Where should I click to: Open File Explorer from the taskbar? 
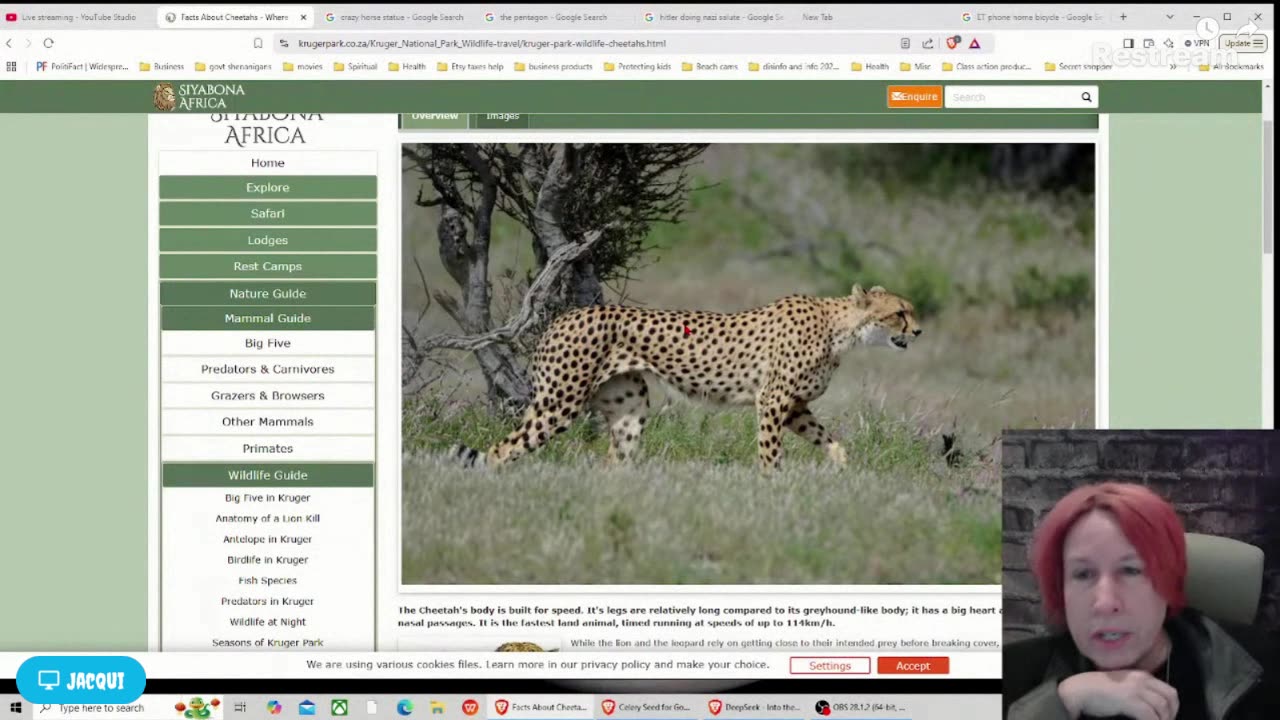click(437, 708)
